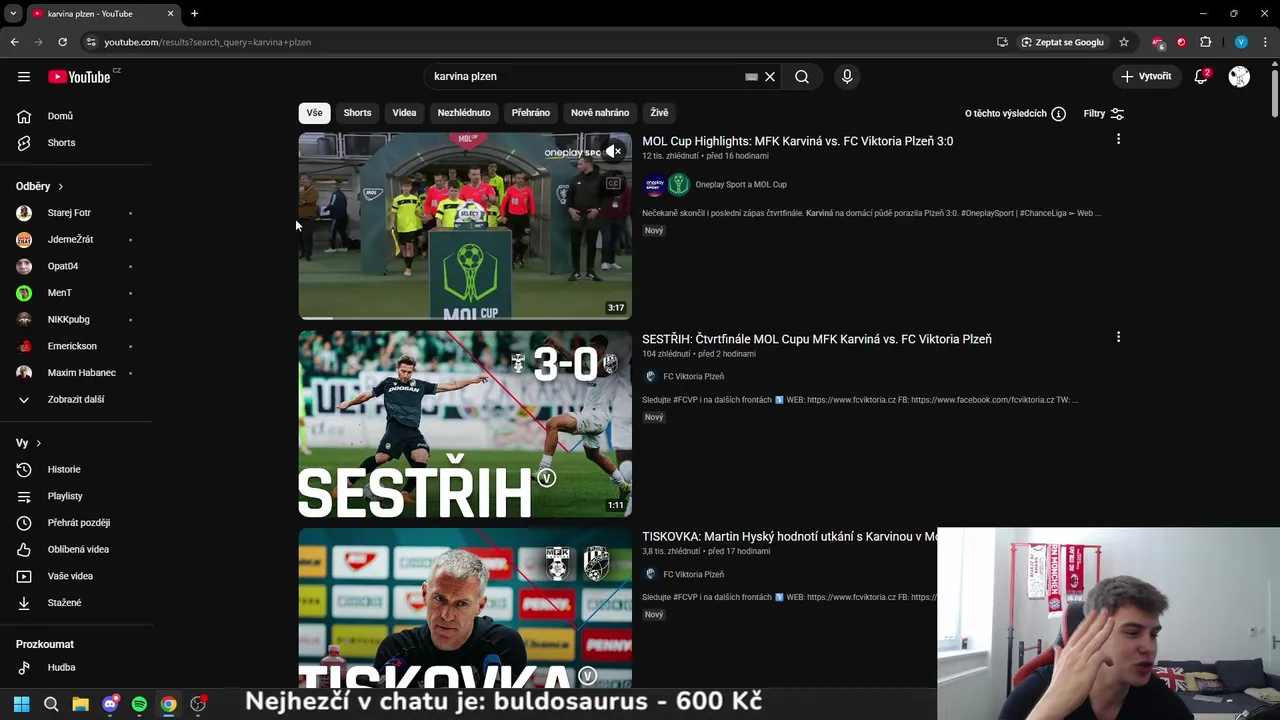Open Spotify from taskbar
The height and width of the screenshot is (720, 1280).
(139, 704)
